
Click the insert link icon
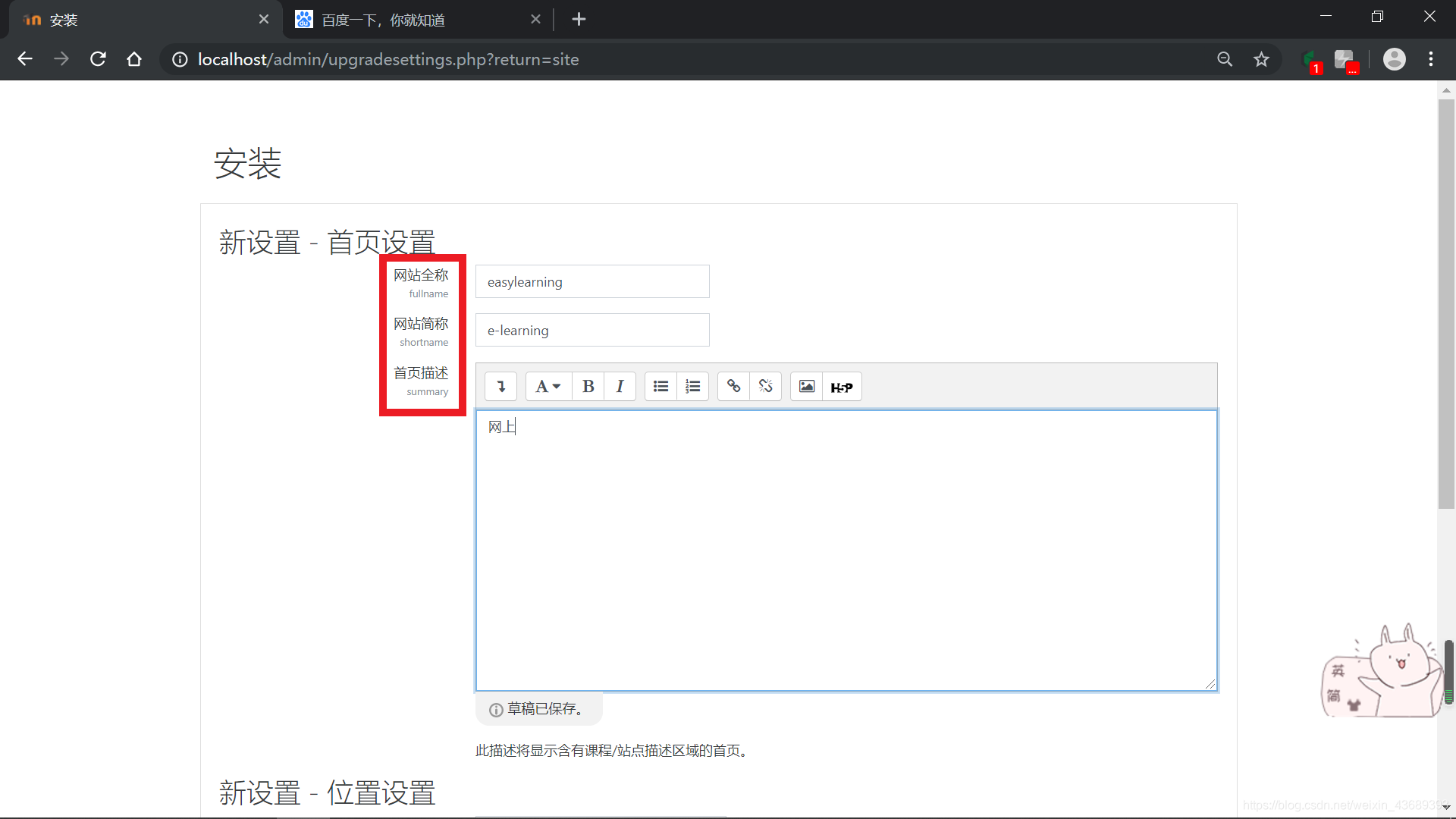coord(733,387)
